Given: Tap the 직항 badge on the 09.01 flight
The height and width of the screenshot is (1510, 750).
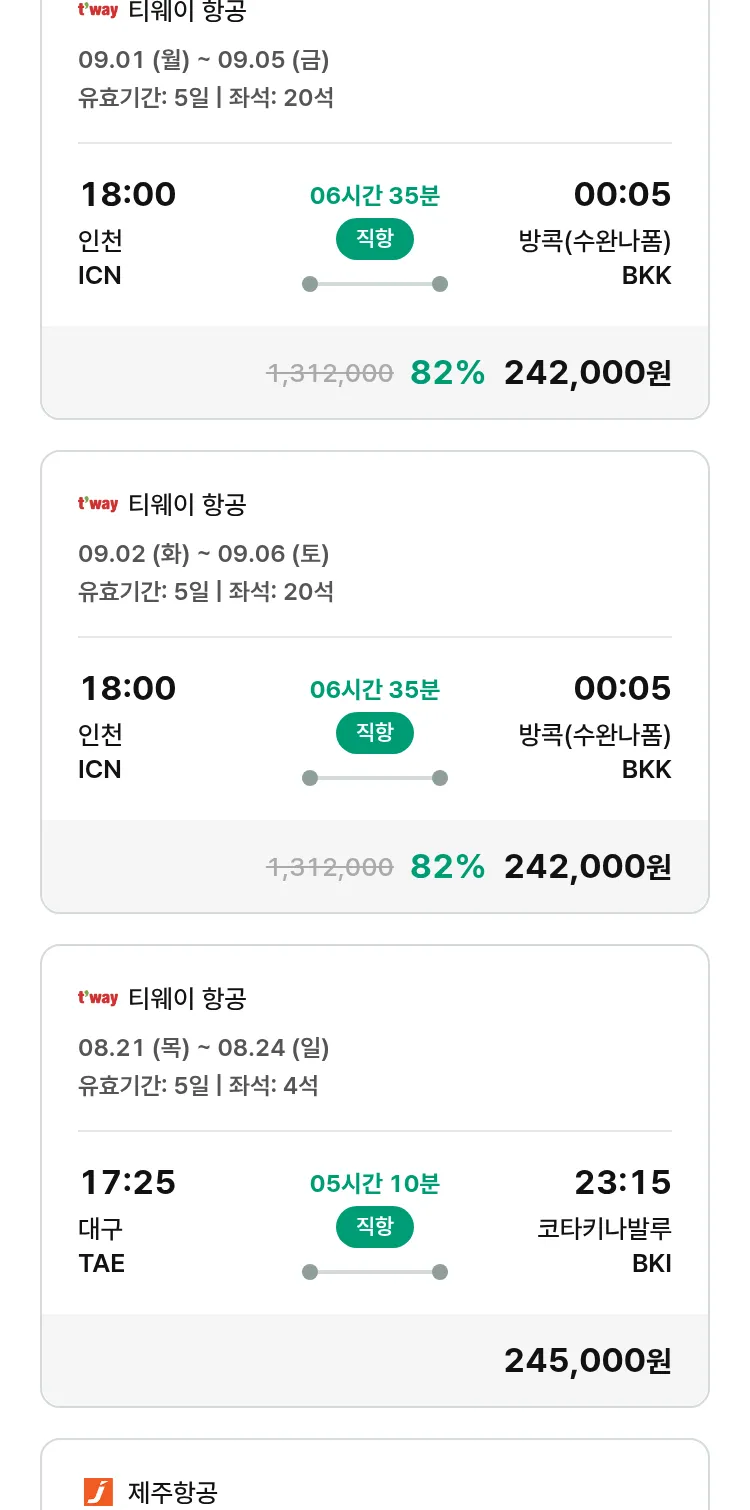Looking at the screenshot, I should click(374, 239).
